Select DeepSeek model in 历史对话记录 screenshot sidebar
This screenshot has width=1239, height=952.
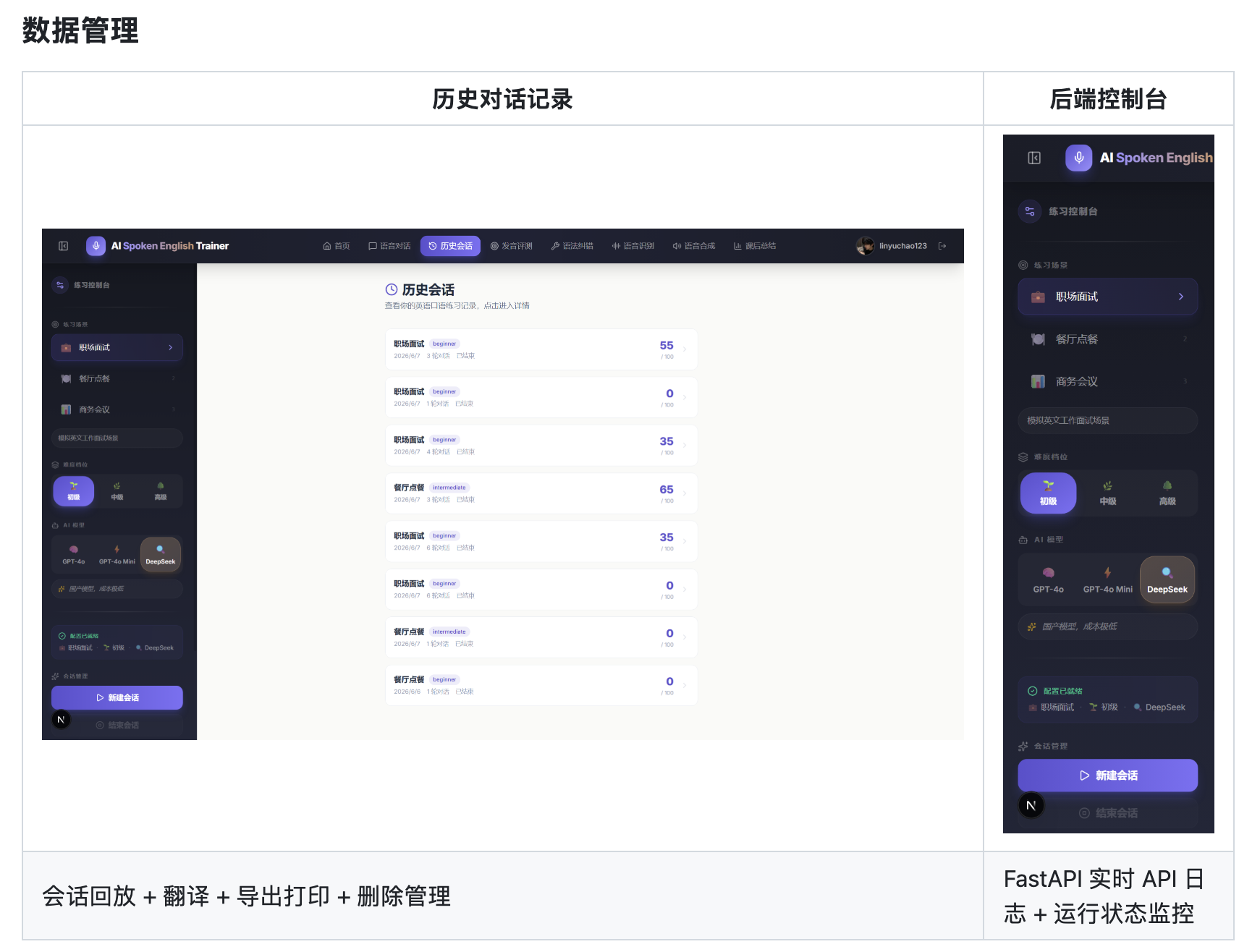tap(161, 555)
